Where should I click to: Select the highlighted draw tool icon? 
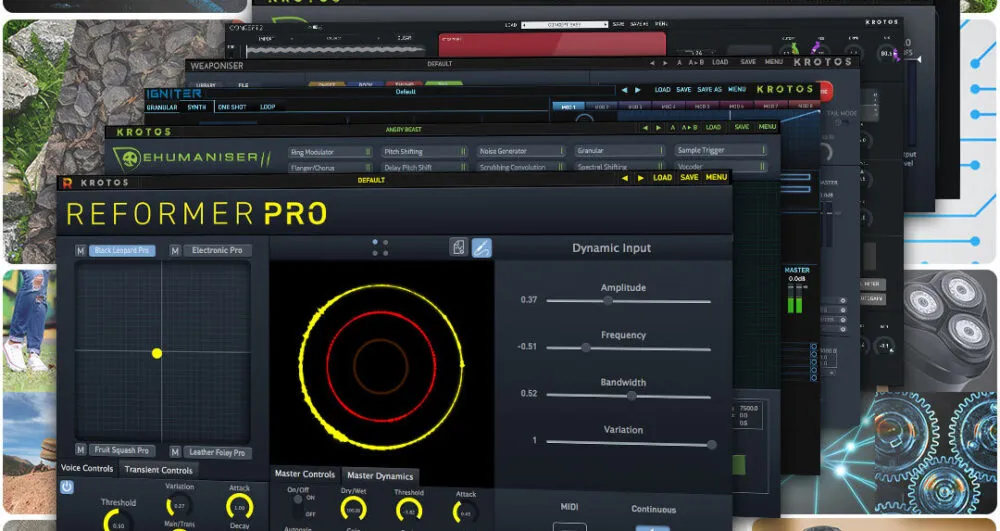pos(482,247)
